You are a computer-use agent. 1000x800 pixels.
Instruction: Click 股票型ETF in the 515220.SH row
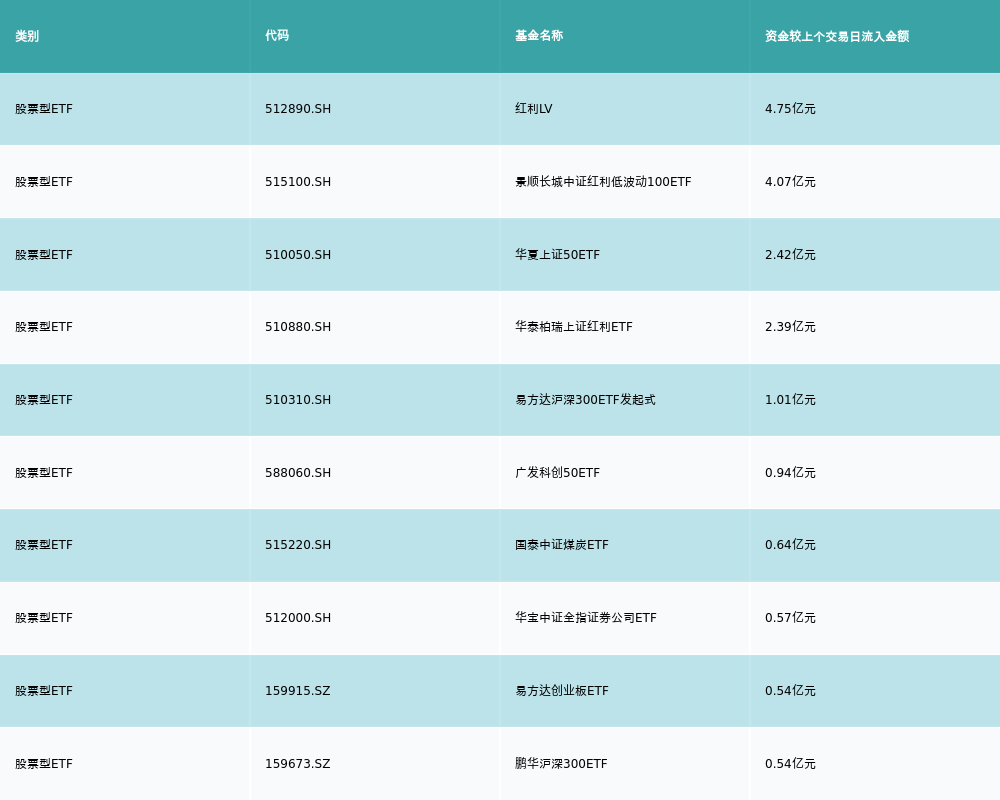(44, 545)
